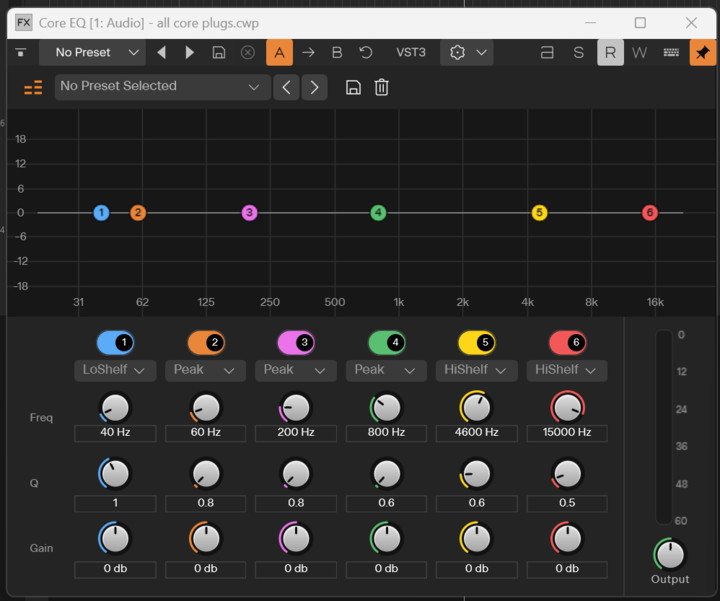
Task: Toggle band 1 blue enable switch
Action: [115, 343]
